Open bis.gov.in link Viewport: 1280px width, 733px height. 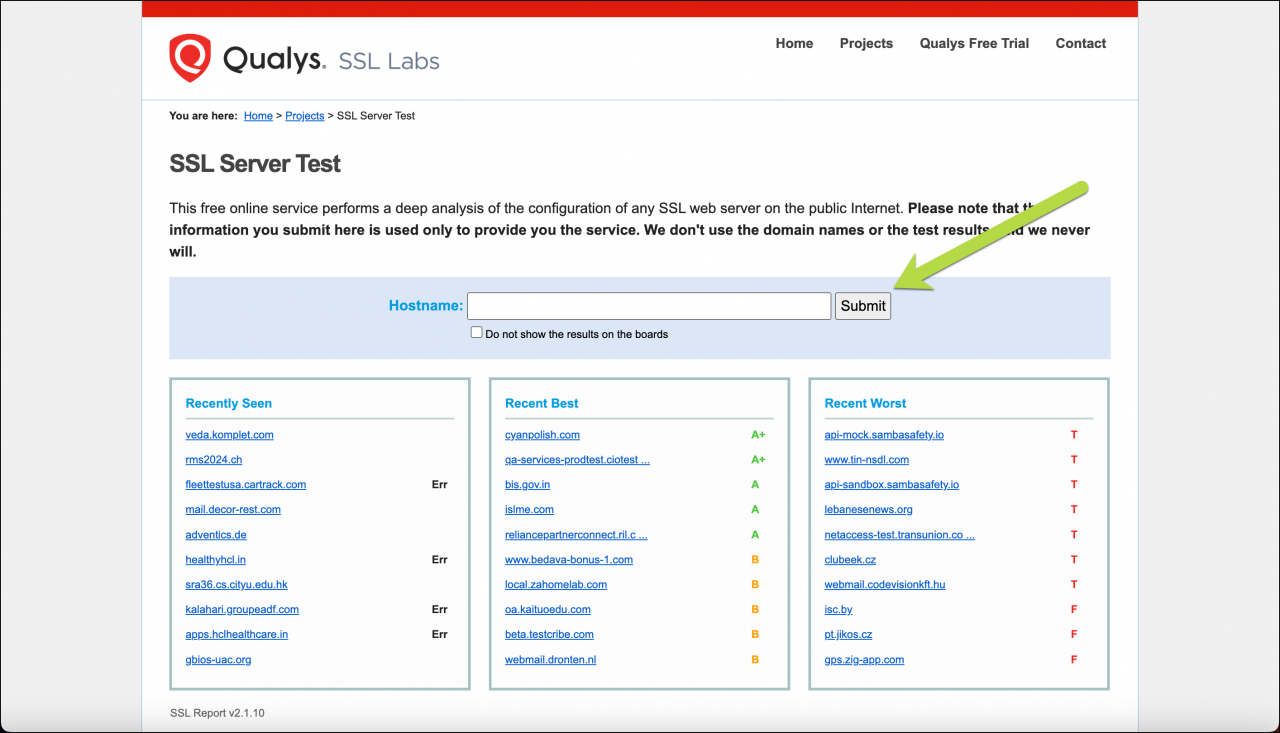coord(527,485)
